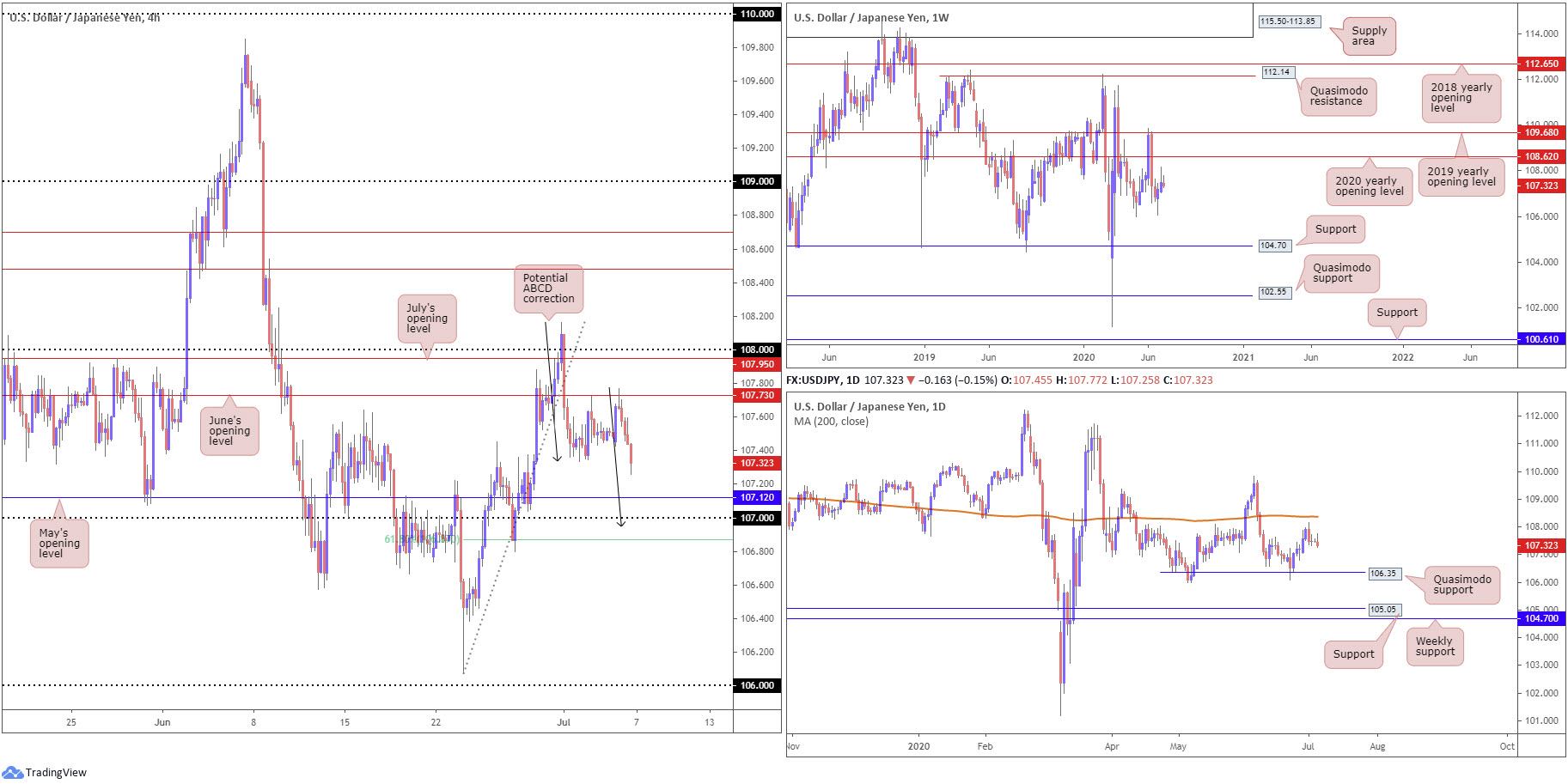Click the 104.70 level label on weekly chart

[x=1273, y=246]
